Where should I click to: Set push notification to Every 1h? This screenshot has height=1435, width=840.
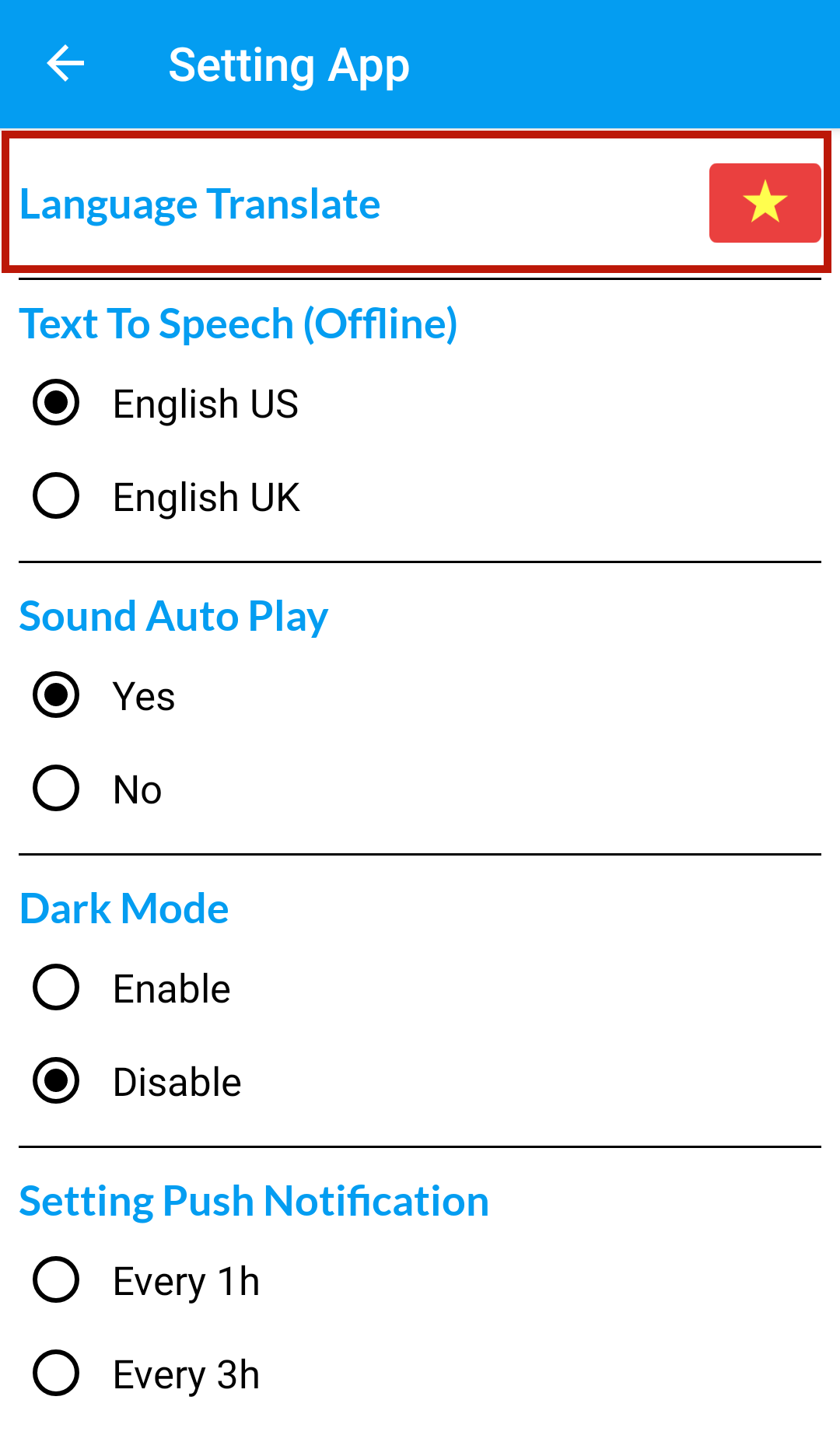[56, 1279]
